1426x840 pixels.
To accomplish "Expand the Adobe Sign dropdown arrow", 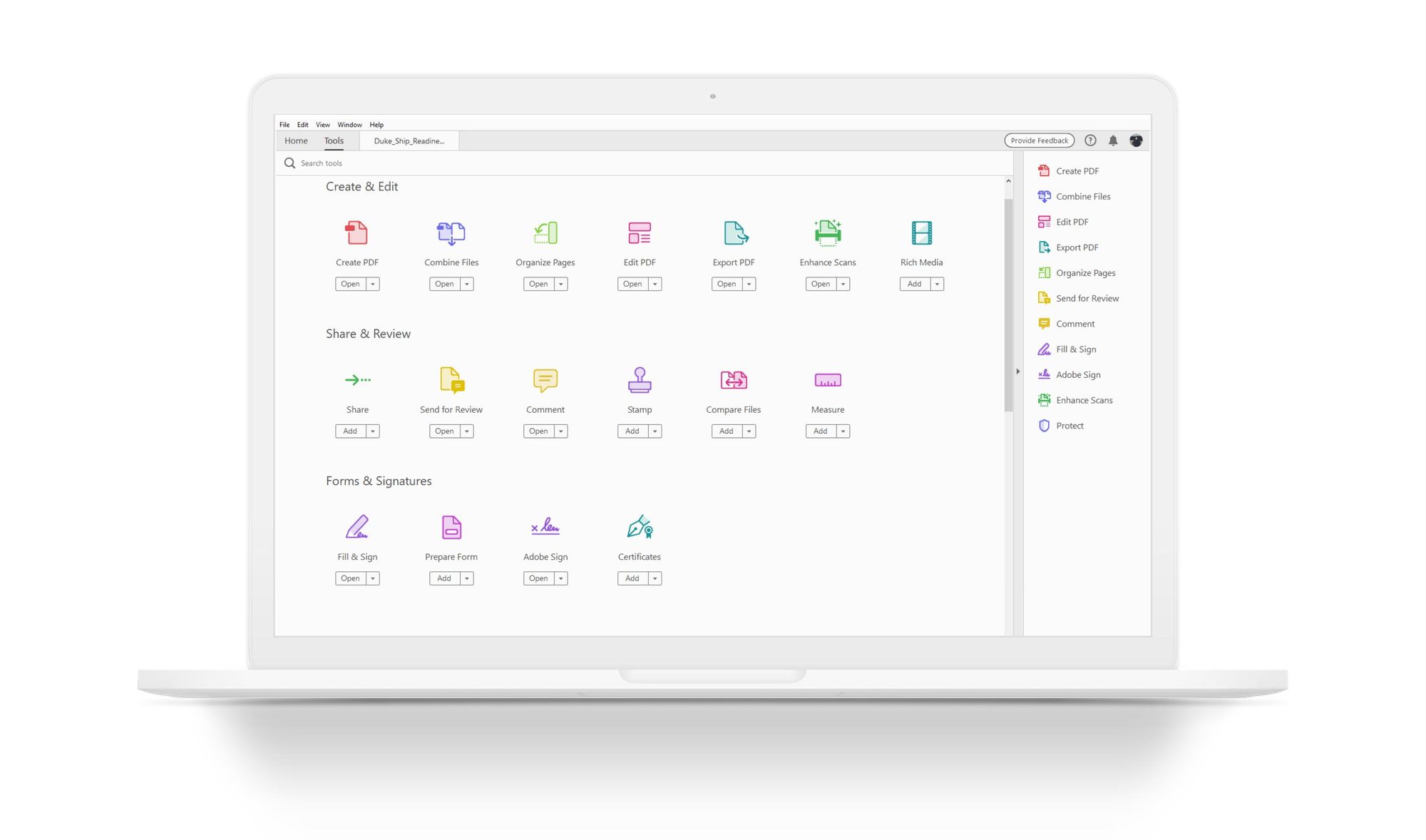I will click(560, 577).
